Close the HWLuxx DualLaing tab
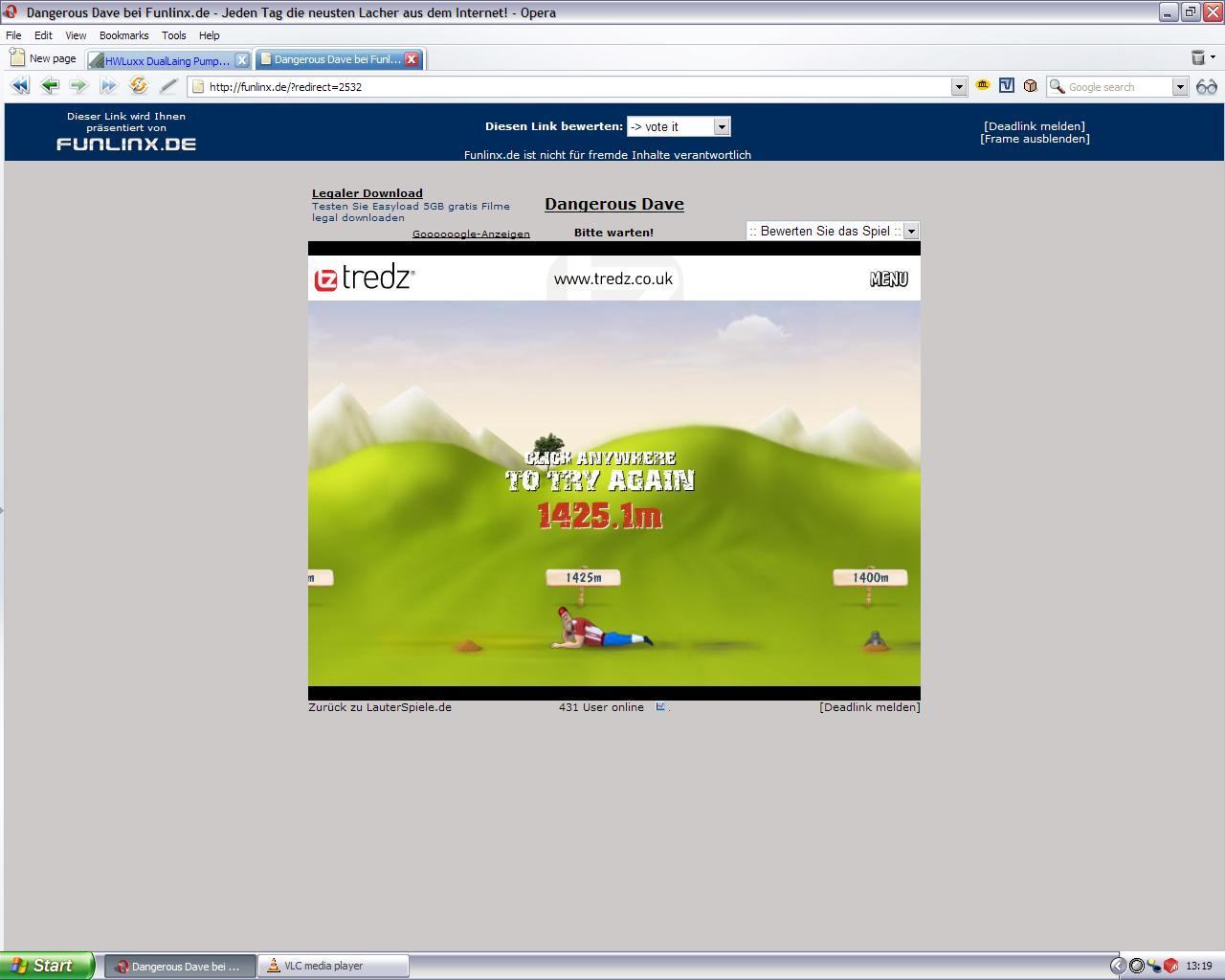This screenshot has width=1225, height=980. tap(242, 59)
